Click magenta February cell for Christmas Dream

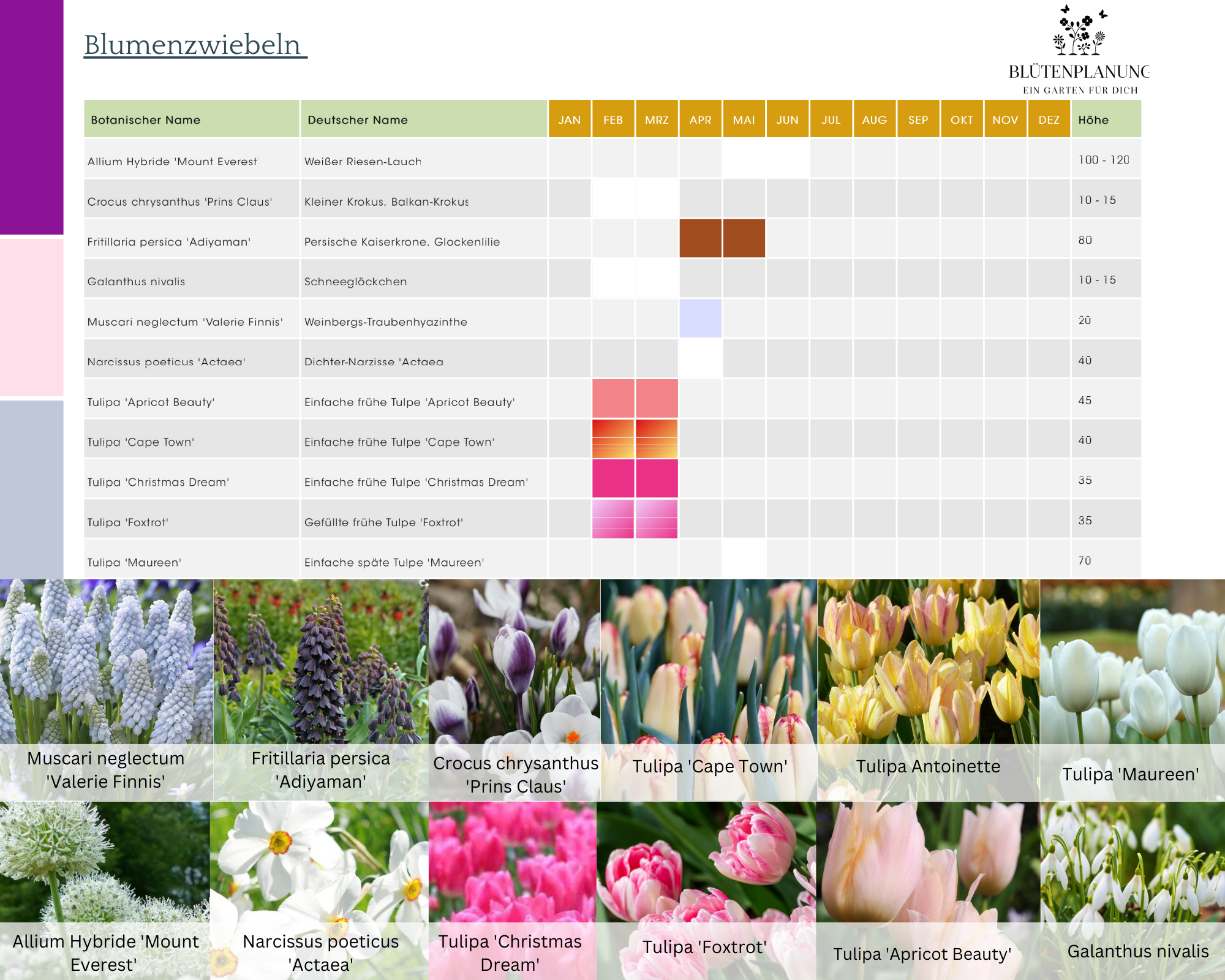click(612, 478)
